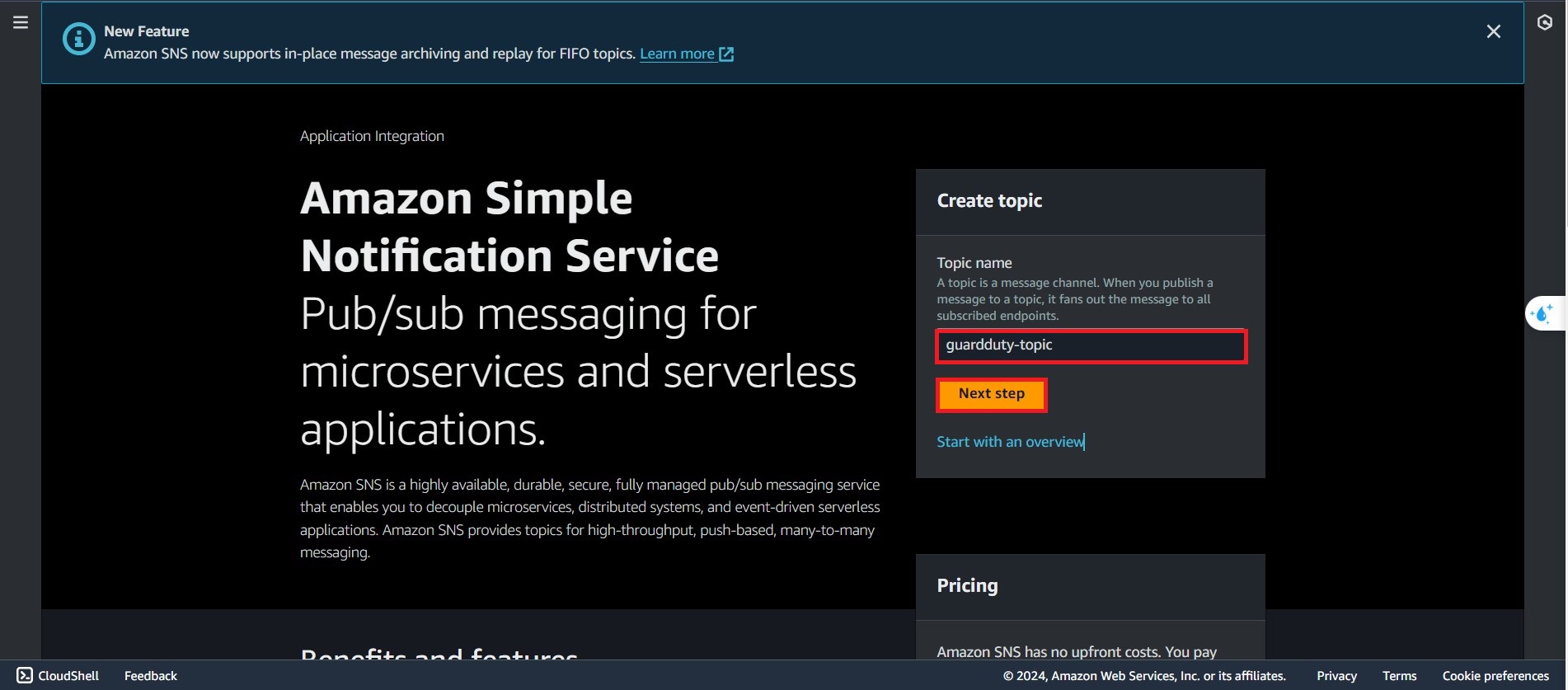1568x690 pixels.
Task: Open the hexagon panel icon at top right
Action: pos(1545,22)
